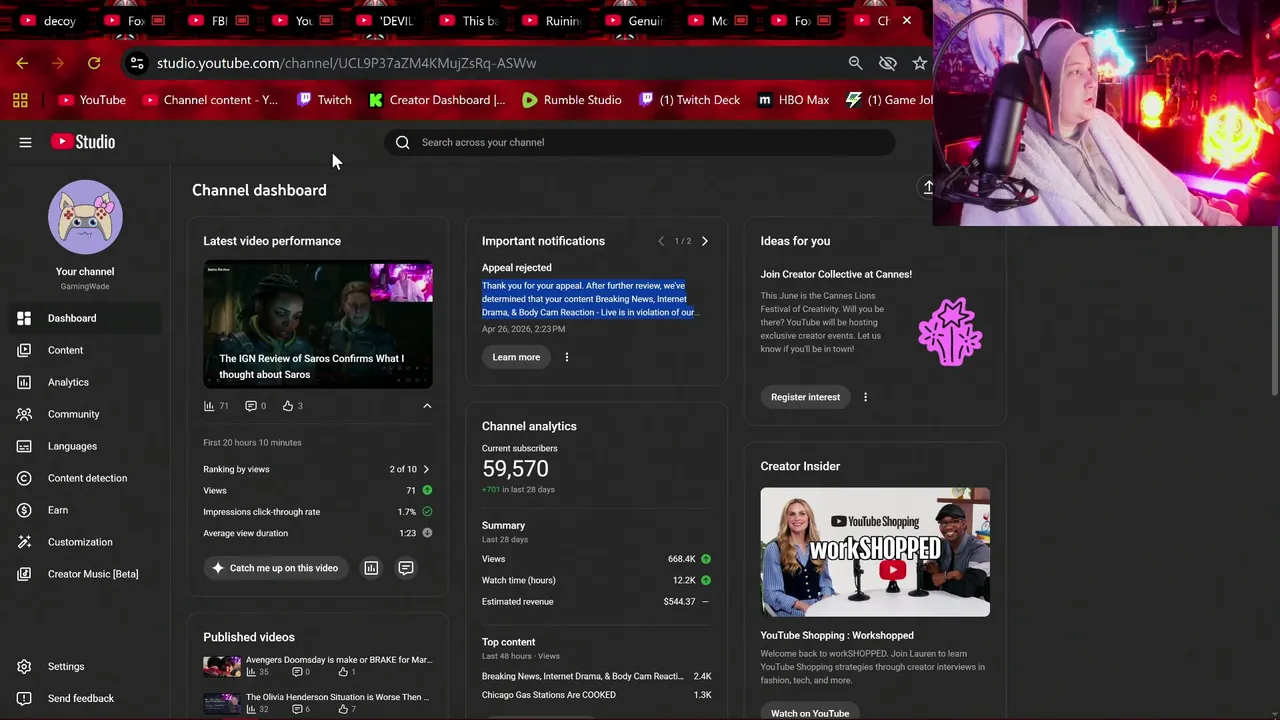Open Ideas for you card options menu
The width and height of the screenshot is (1280, 720).
pyautogui.click(x=865, y=397)
